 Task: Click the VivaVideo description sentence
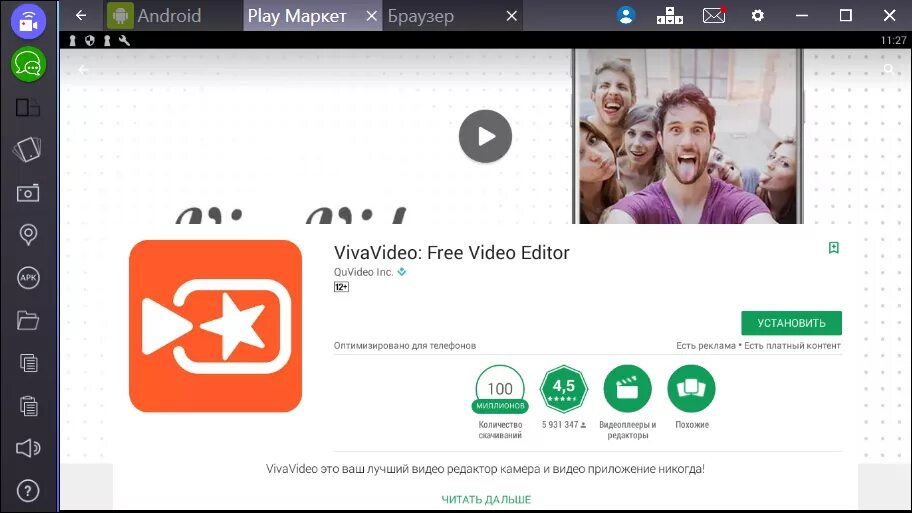pos(485,469)
